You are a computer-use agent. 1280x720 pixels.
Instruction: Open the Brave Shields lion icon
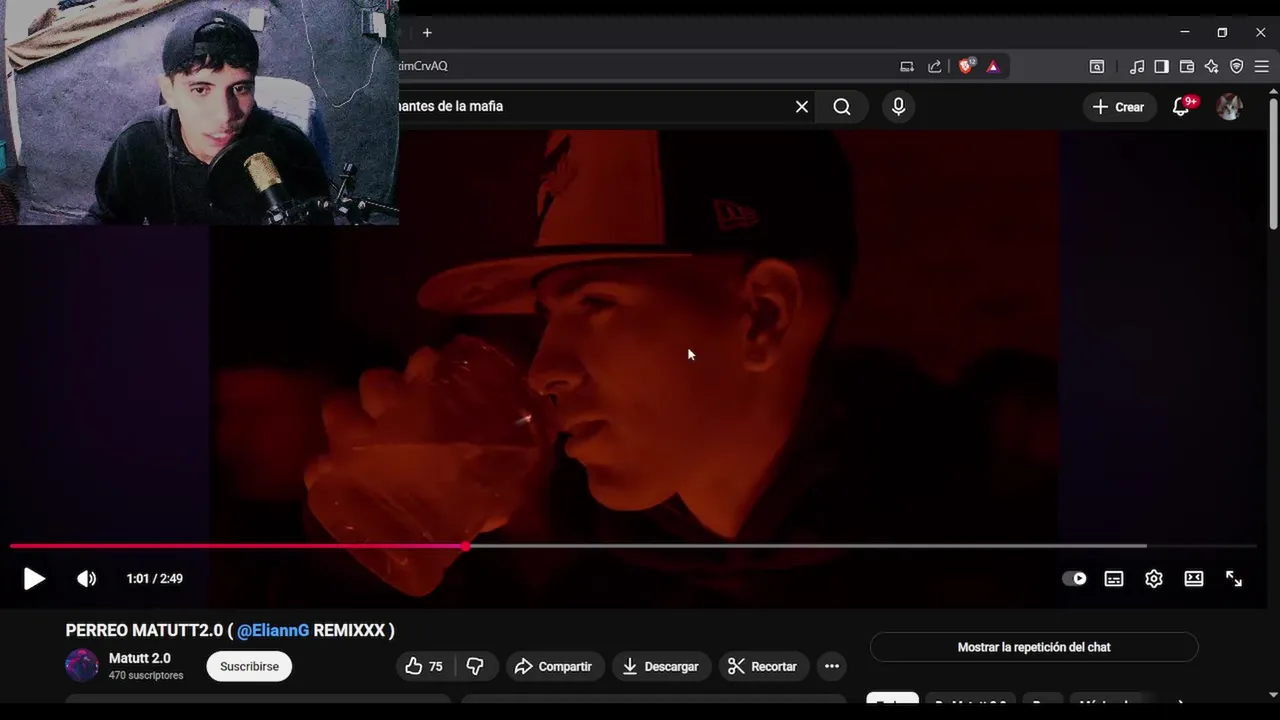966,66
